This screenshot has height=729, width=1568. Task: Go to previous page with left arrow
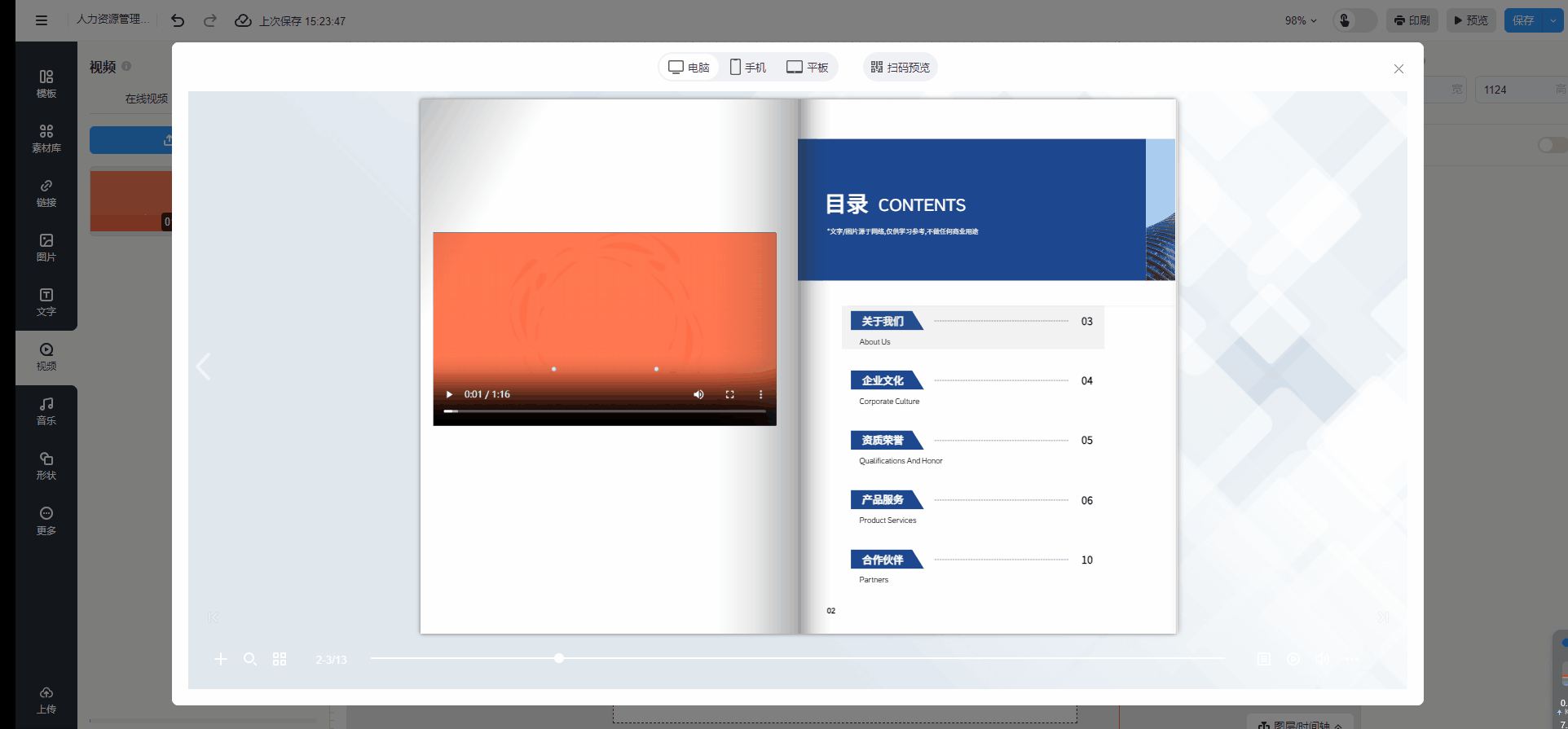204,367
